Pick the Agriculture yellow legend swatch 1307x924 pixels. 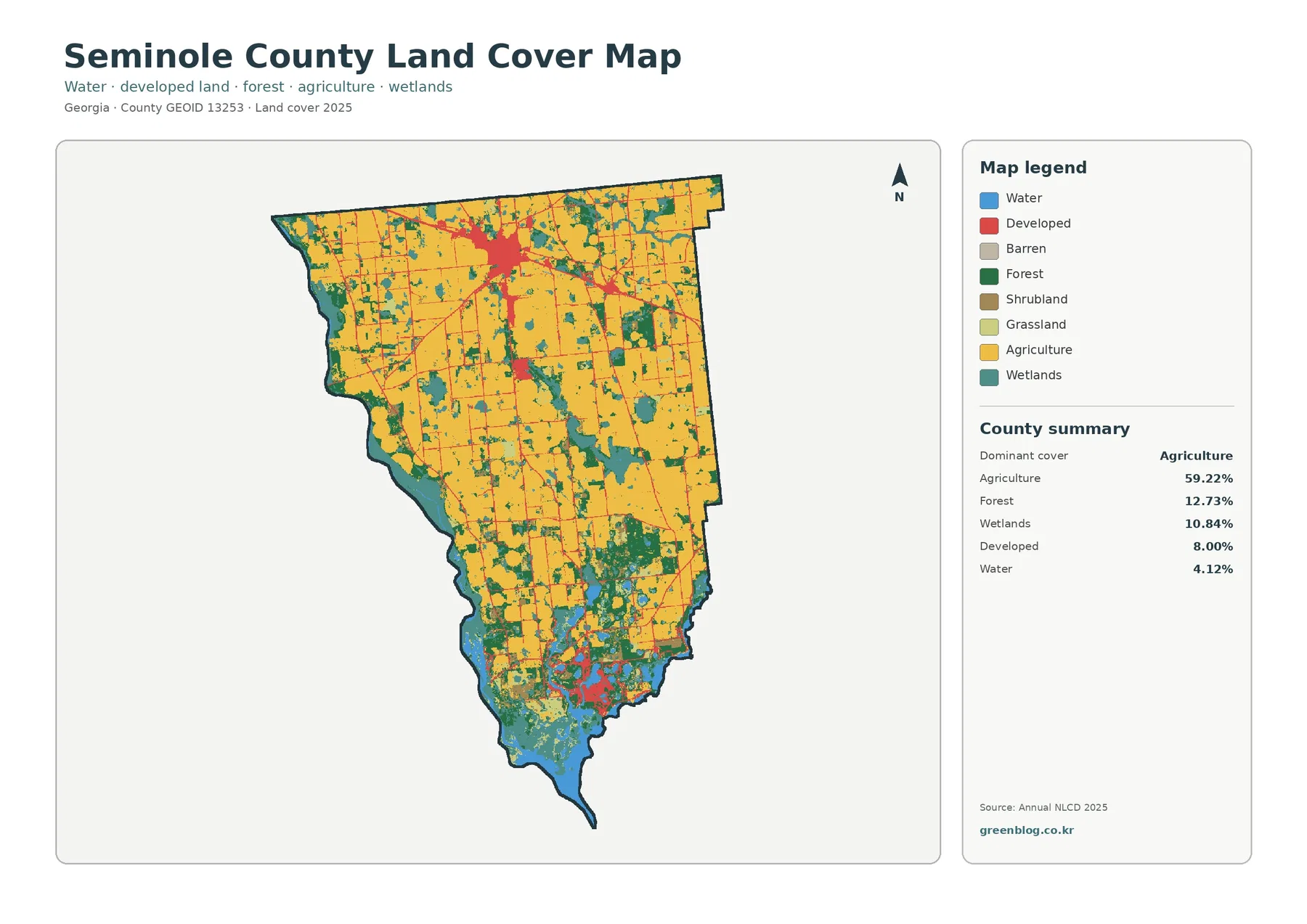point(989,352)
